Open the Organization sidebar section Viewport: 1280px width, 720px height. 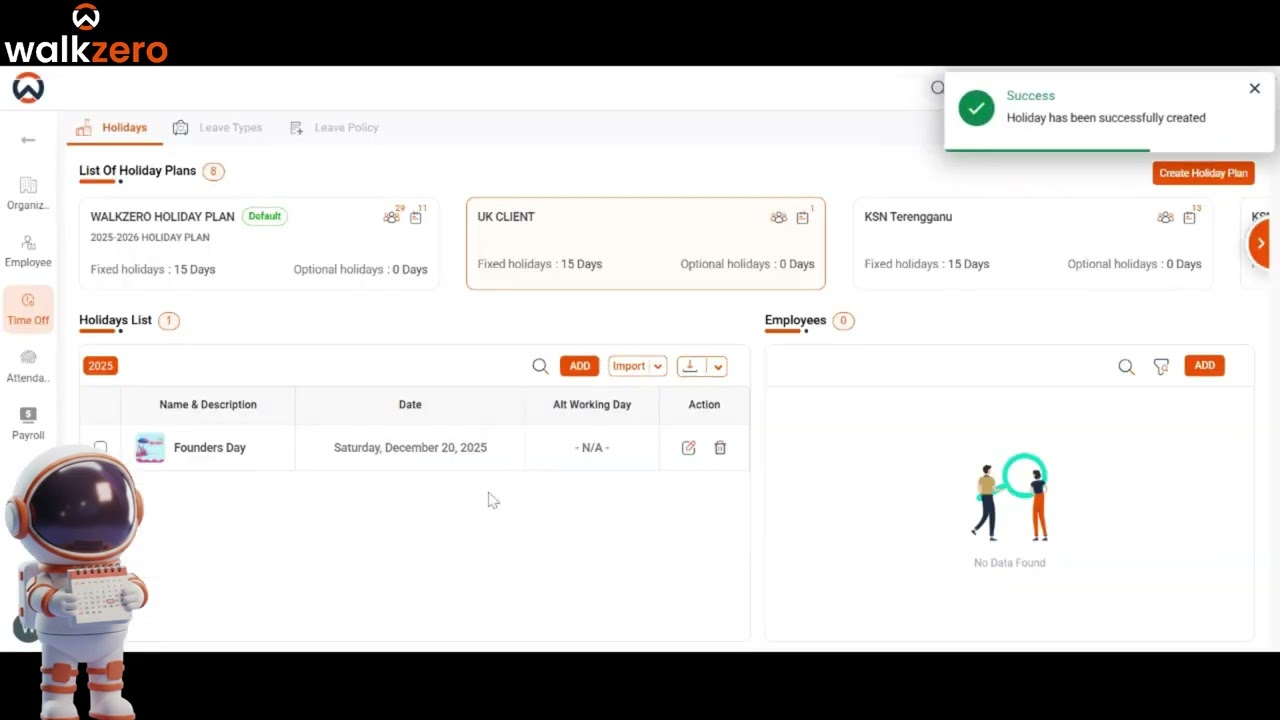coord(28,194)
